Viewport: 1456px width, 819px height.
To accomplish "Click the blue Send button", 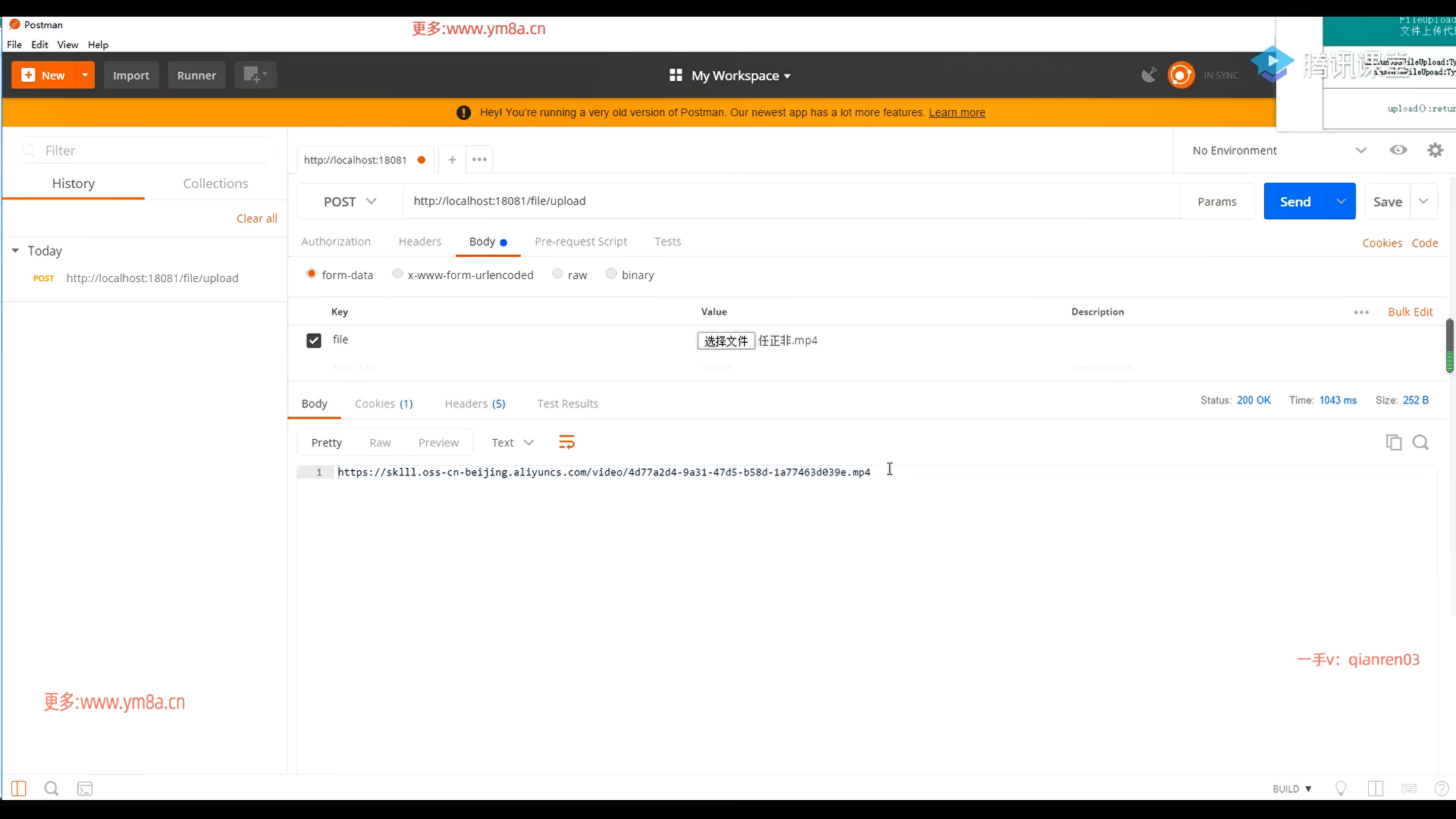I will (x=1294, y=201).
